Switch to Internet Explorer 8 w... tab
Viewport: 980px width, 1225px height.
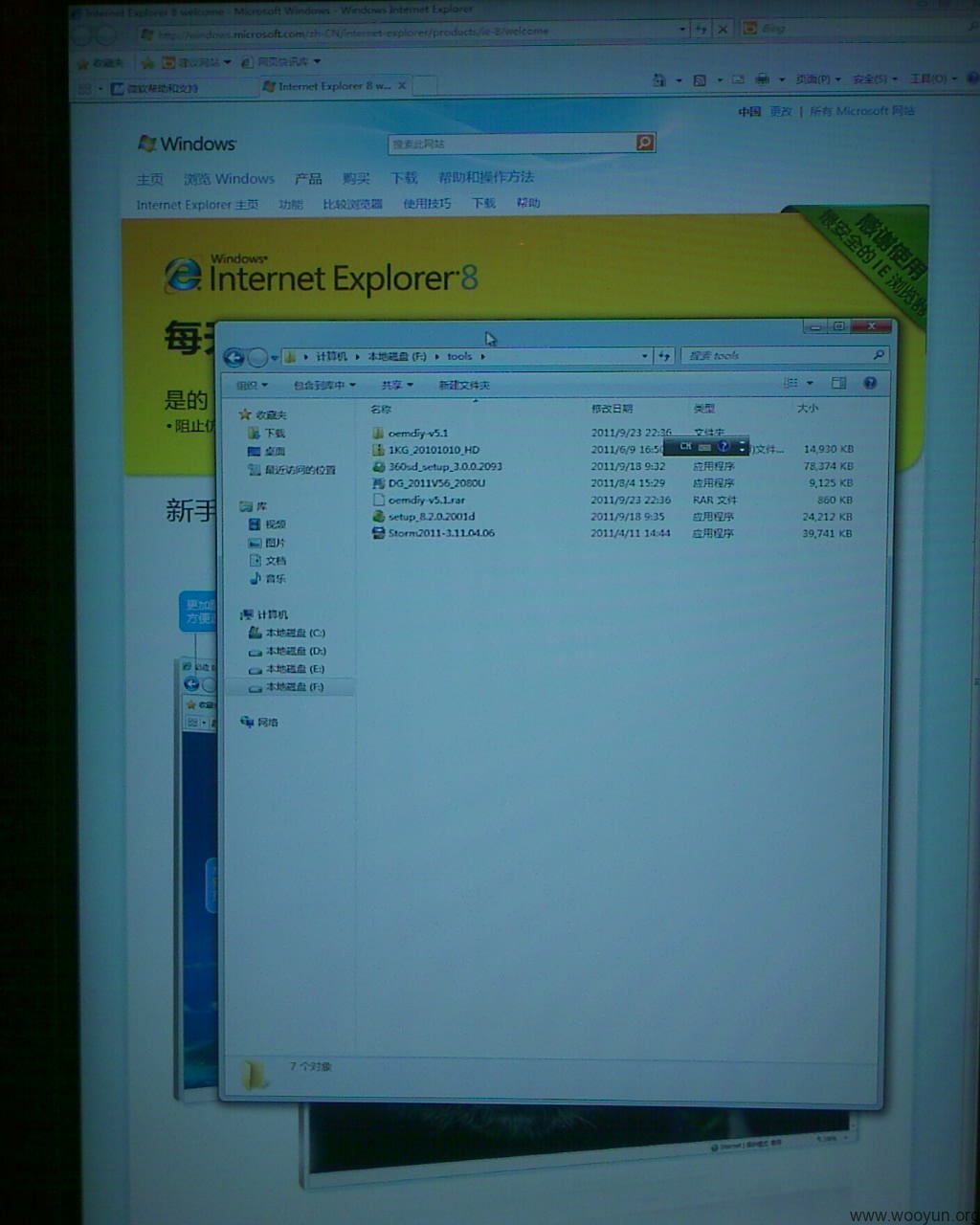point(335,86)
